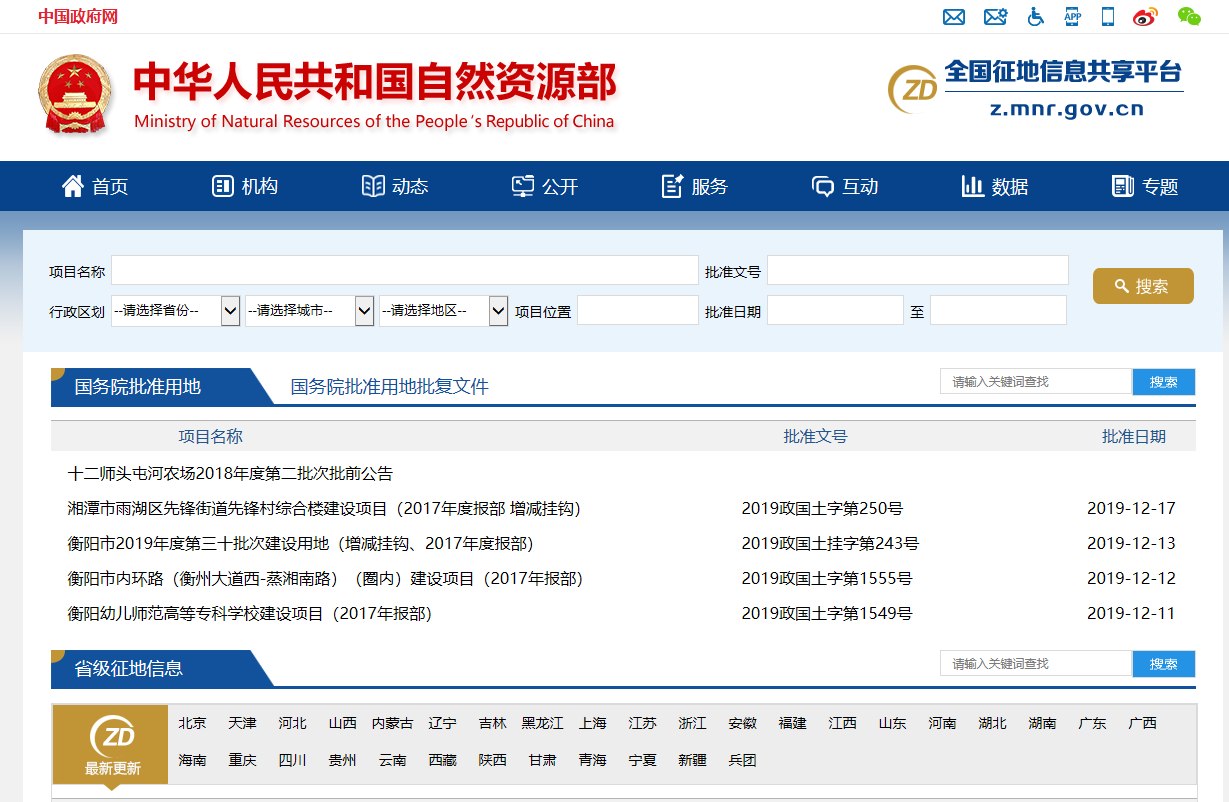Open the accessibility wheelchair icon
1229x802 pixels.
1035,17
